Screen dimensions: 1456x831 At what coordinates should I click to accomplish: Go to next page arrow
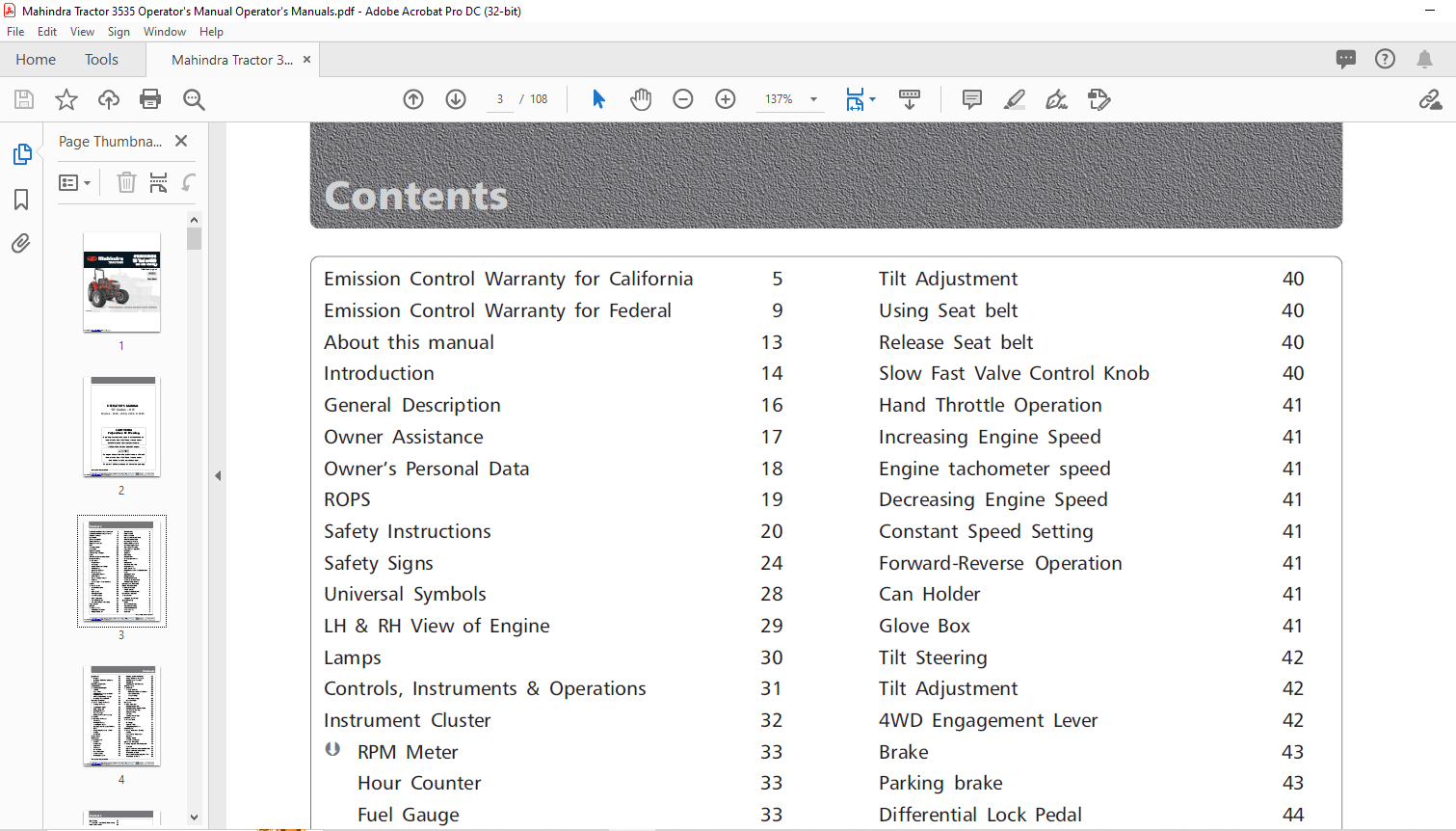pyautogui.click(x=456, y=99)
